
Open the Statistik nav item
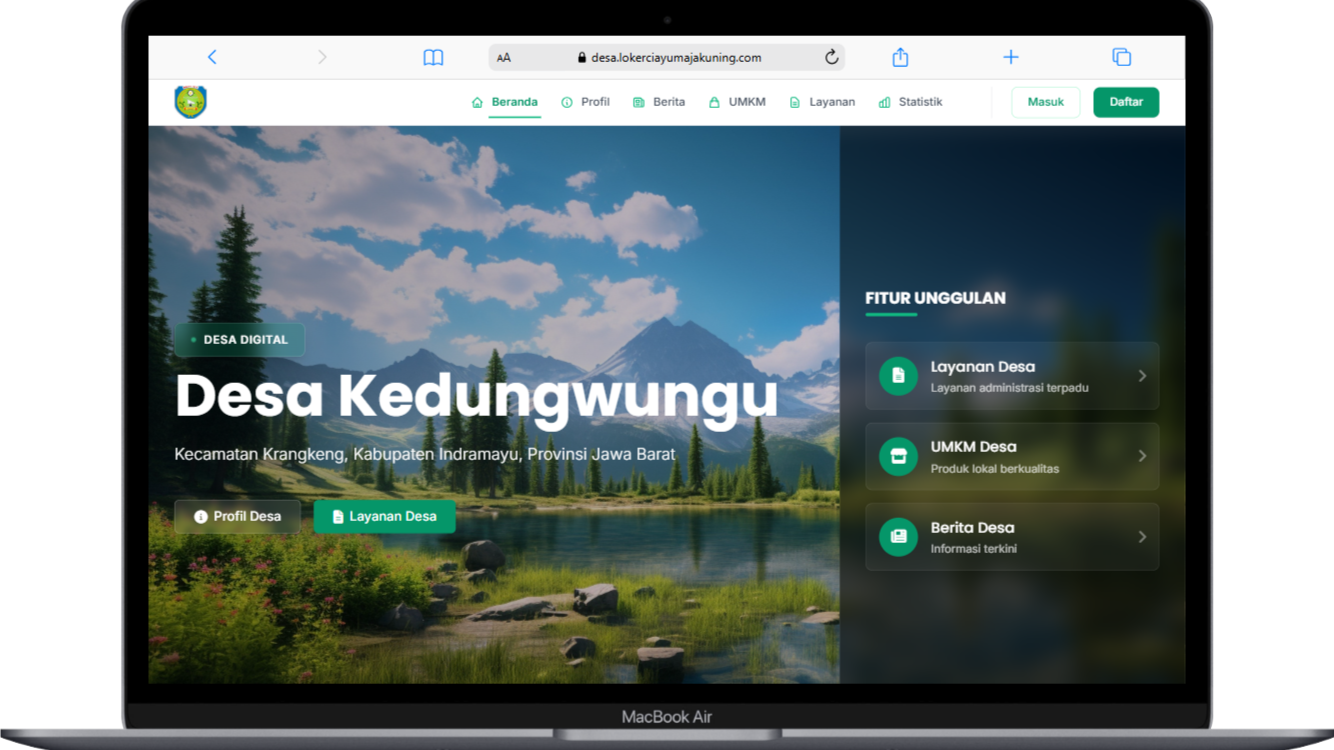coord(910,102)
